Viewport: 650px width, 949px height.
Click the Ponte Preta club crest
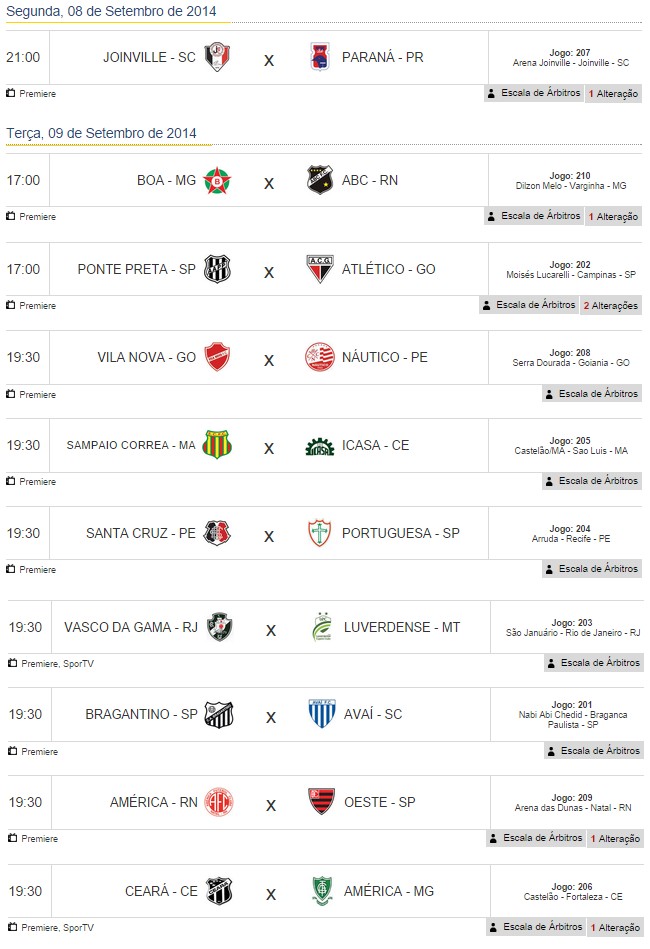click(x=217, y=269)
